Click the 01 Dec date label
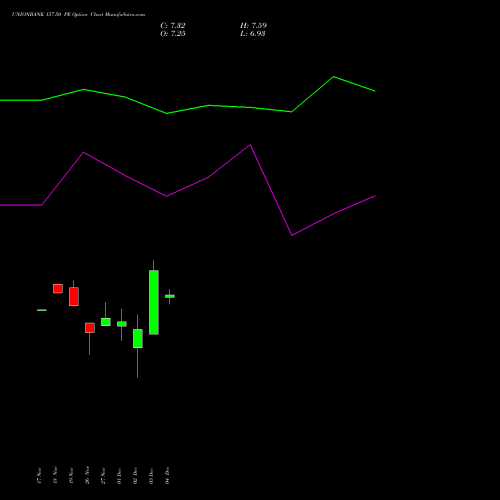This screenshot has height=500, width=500. [x=119, y=475]
